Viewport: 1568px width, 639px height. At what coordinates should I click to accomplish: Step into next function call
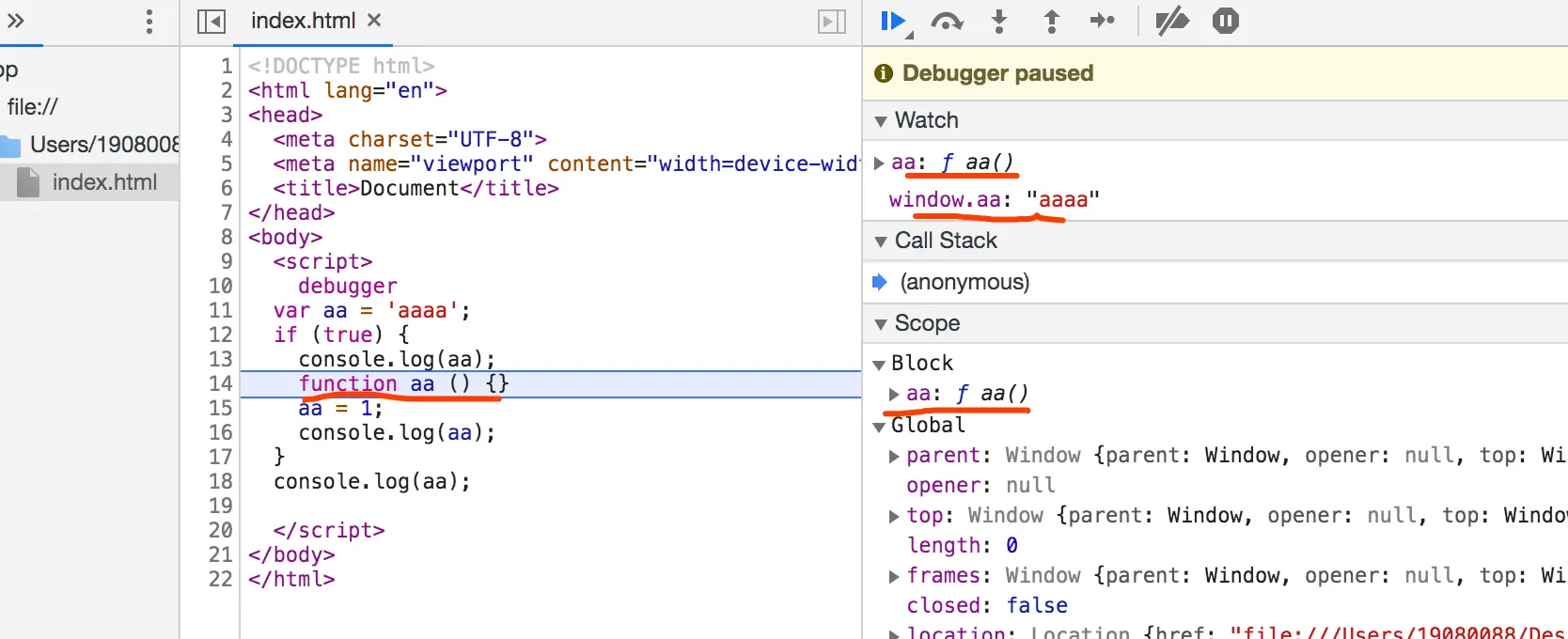coord(999,21)
